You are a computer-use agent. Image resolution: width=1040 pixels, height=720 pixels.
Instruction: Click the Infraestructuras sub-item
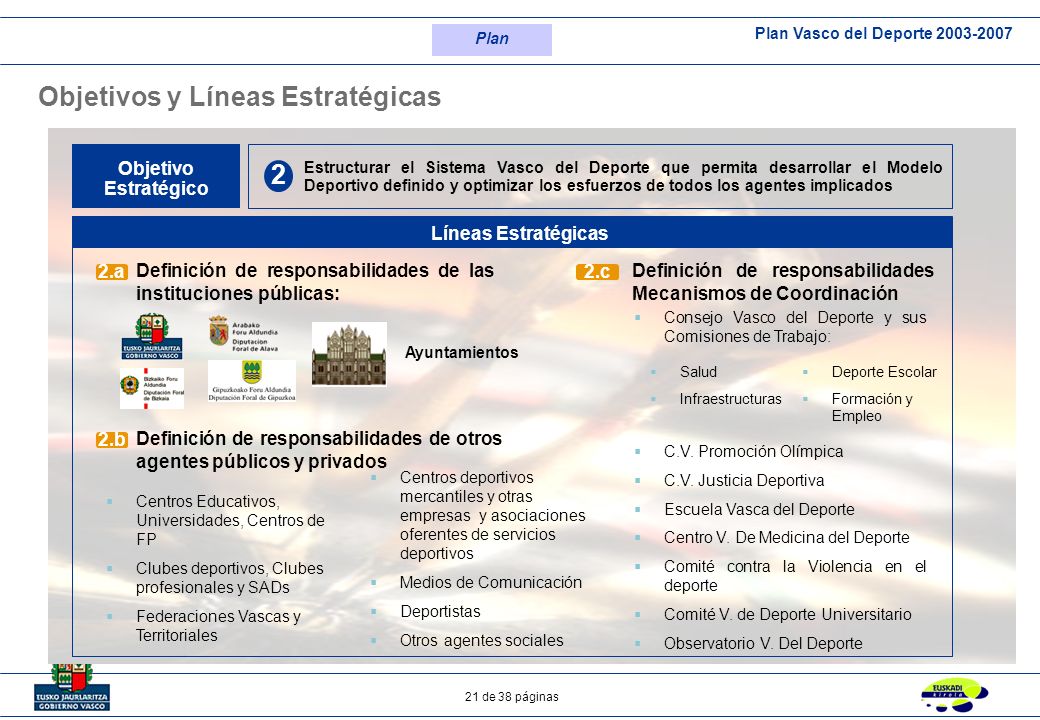[x=730, y=399]
